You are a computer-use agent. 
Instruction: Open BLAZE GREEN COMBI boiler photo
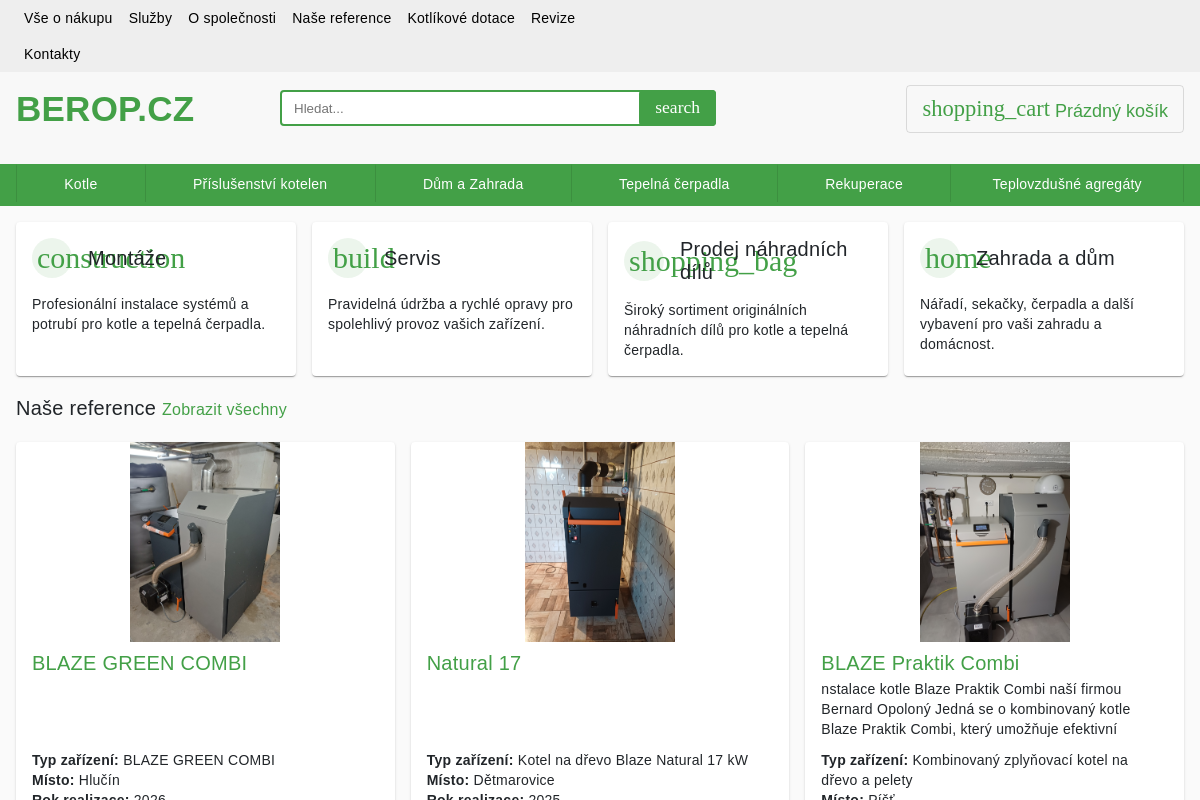(x=205, y=542)
